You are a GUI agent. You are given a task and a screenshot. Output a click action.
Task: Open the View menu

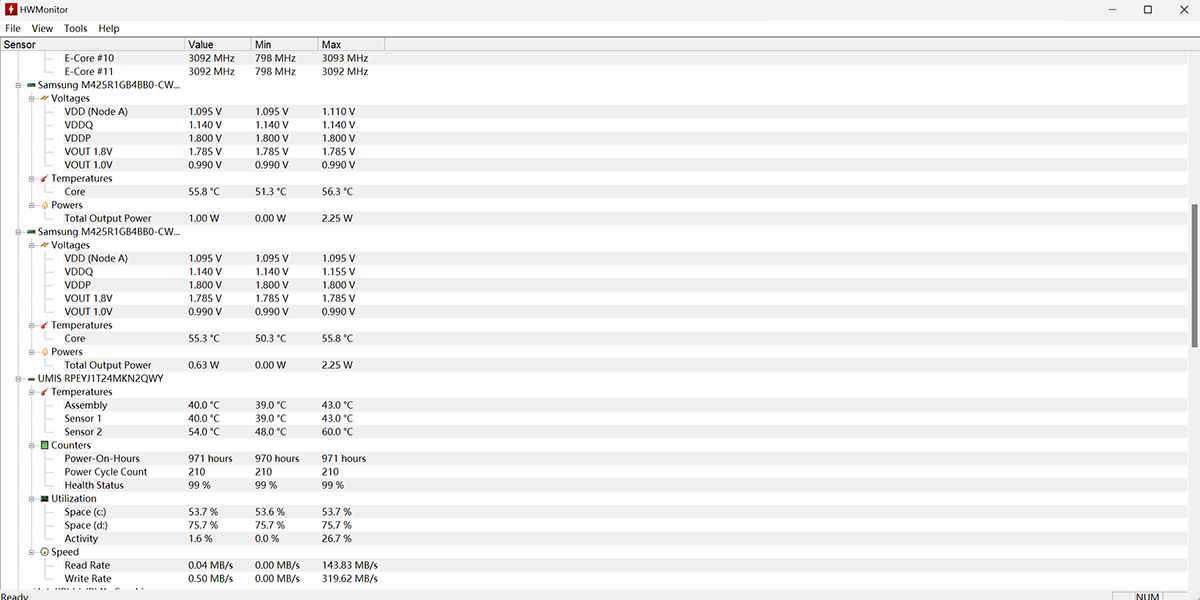[x=42, y=29]
